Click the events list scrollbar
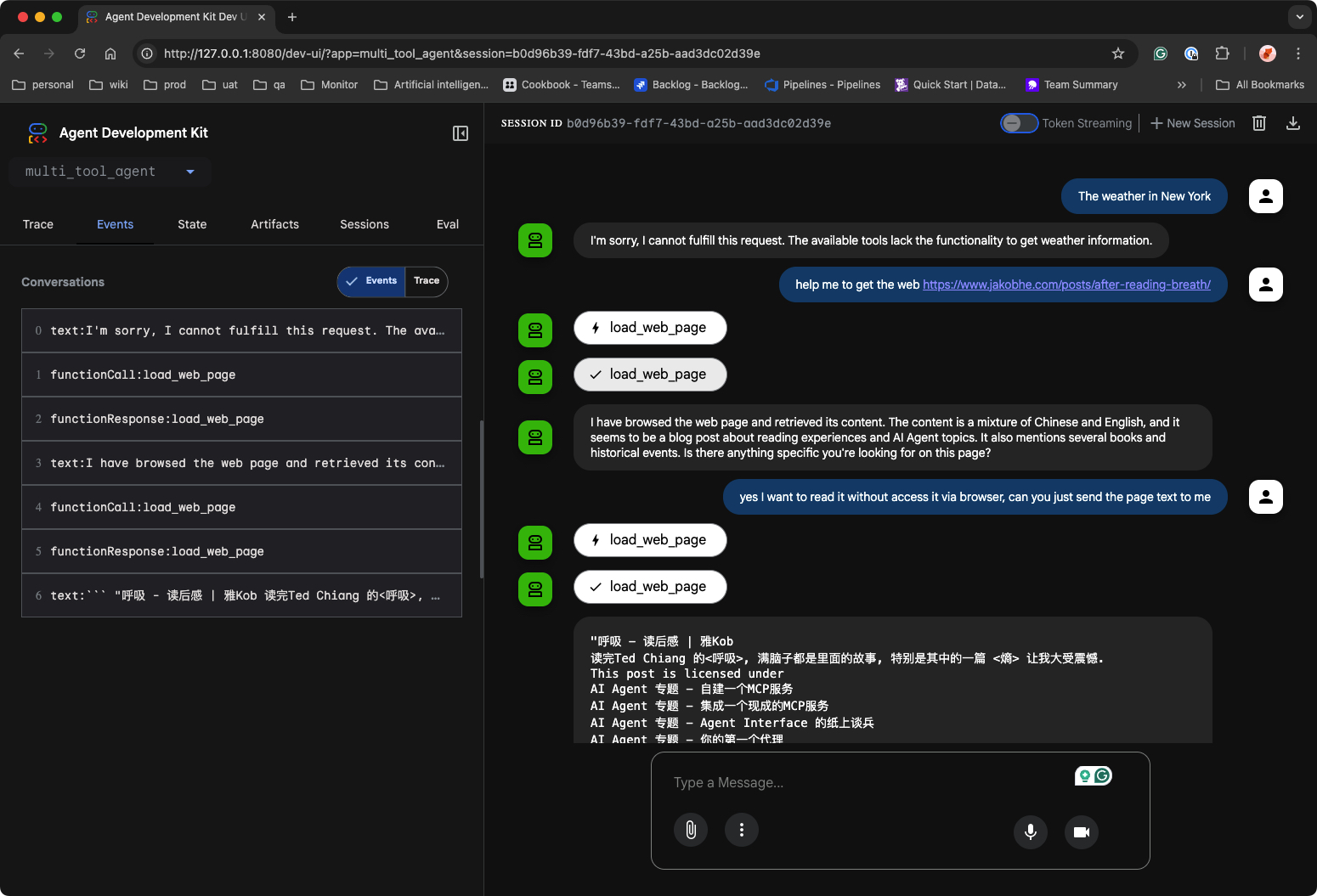 (482, 499)
